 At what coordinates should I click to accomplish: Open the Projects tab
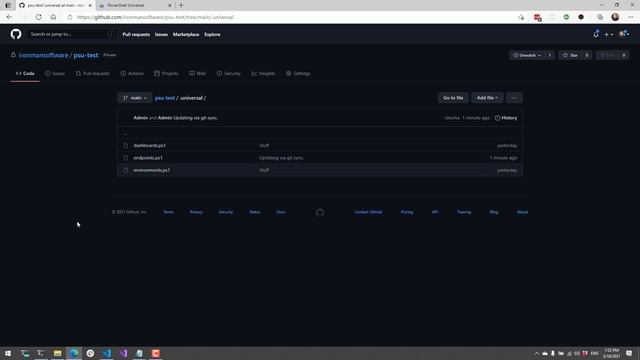point(166,73)
